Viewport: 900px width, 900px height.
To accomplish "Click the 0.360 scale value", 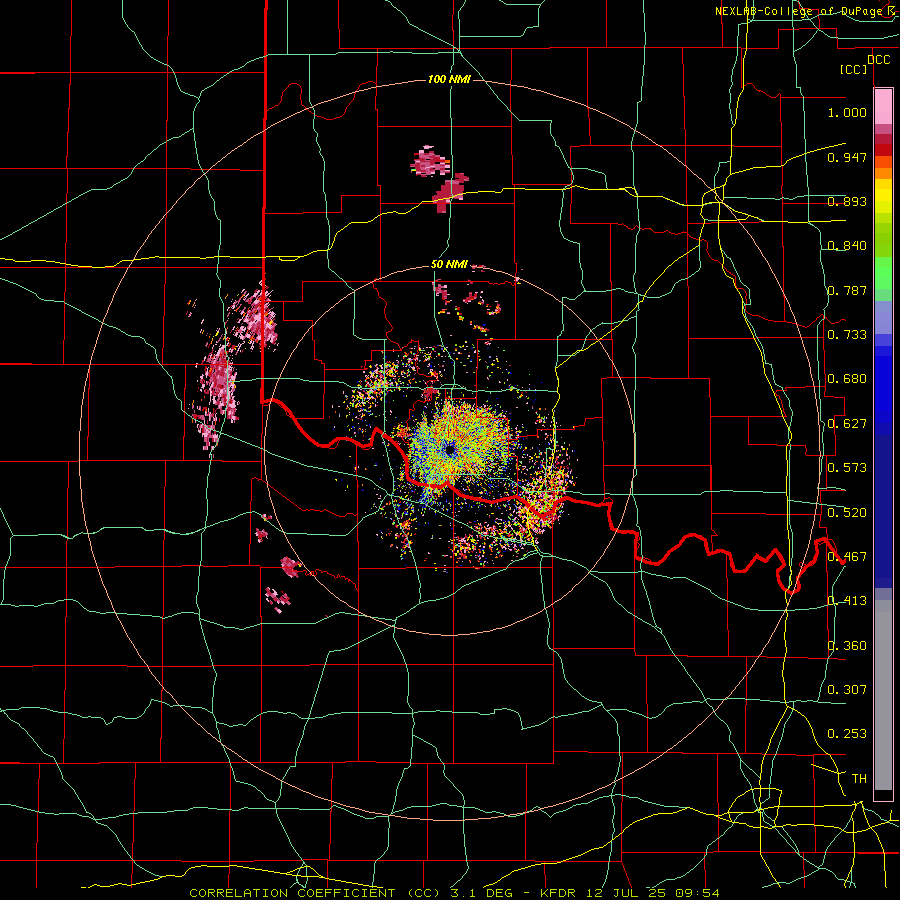I will (x=847, y=646).
